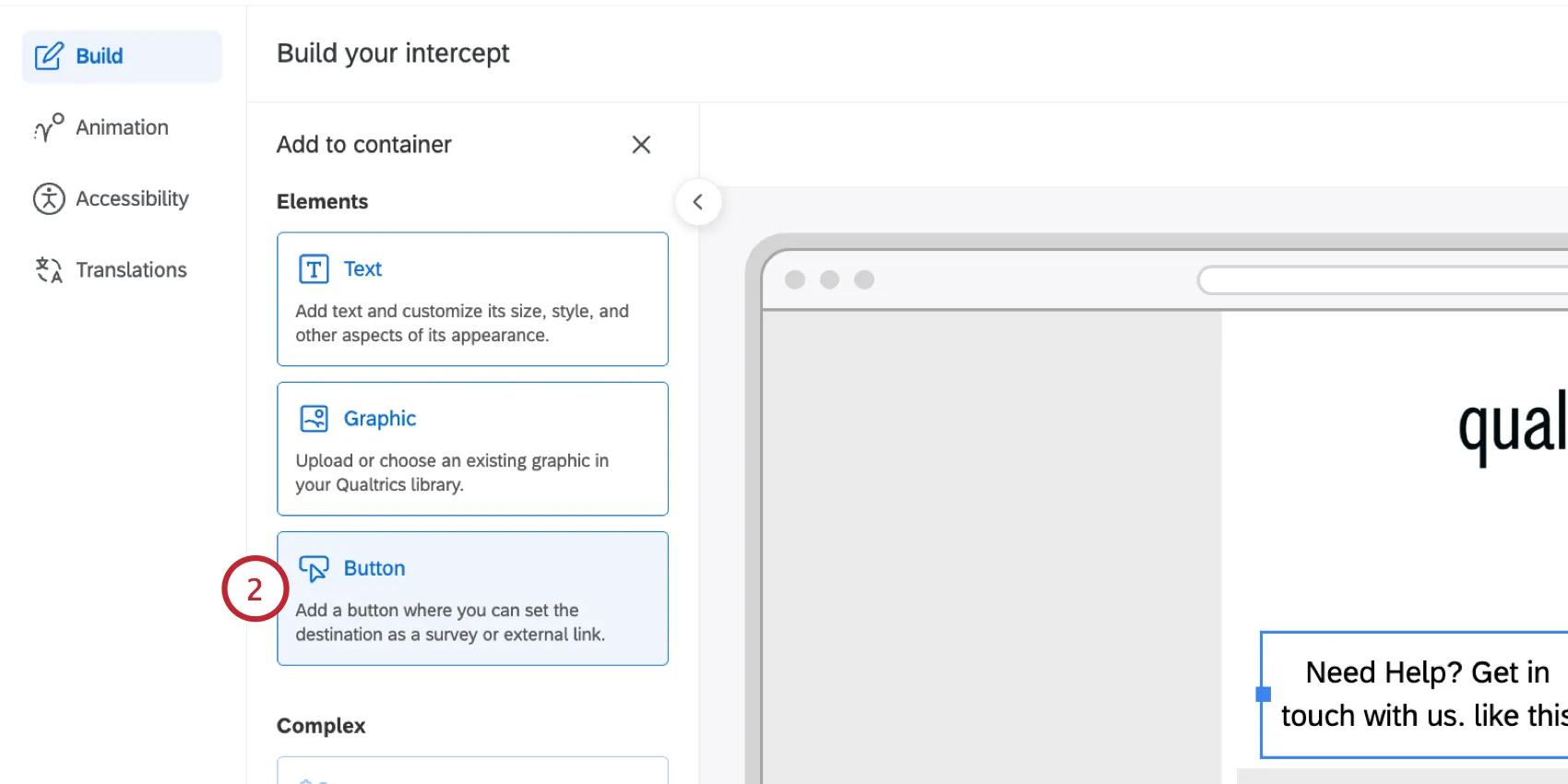This screenshot has width=1568, height=784.
Task: Click 'Add text and customize its size' description
Action: click(x=462, y=323)
